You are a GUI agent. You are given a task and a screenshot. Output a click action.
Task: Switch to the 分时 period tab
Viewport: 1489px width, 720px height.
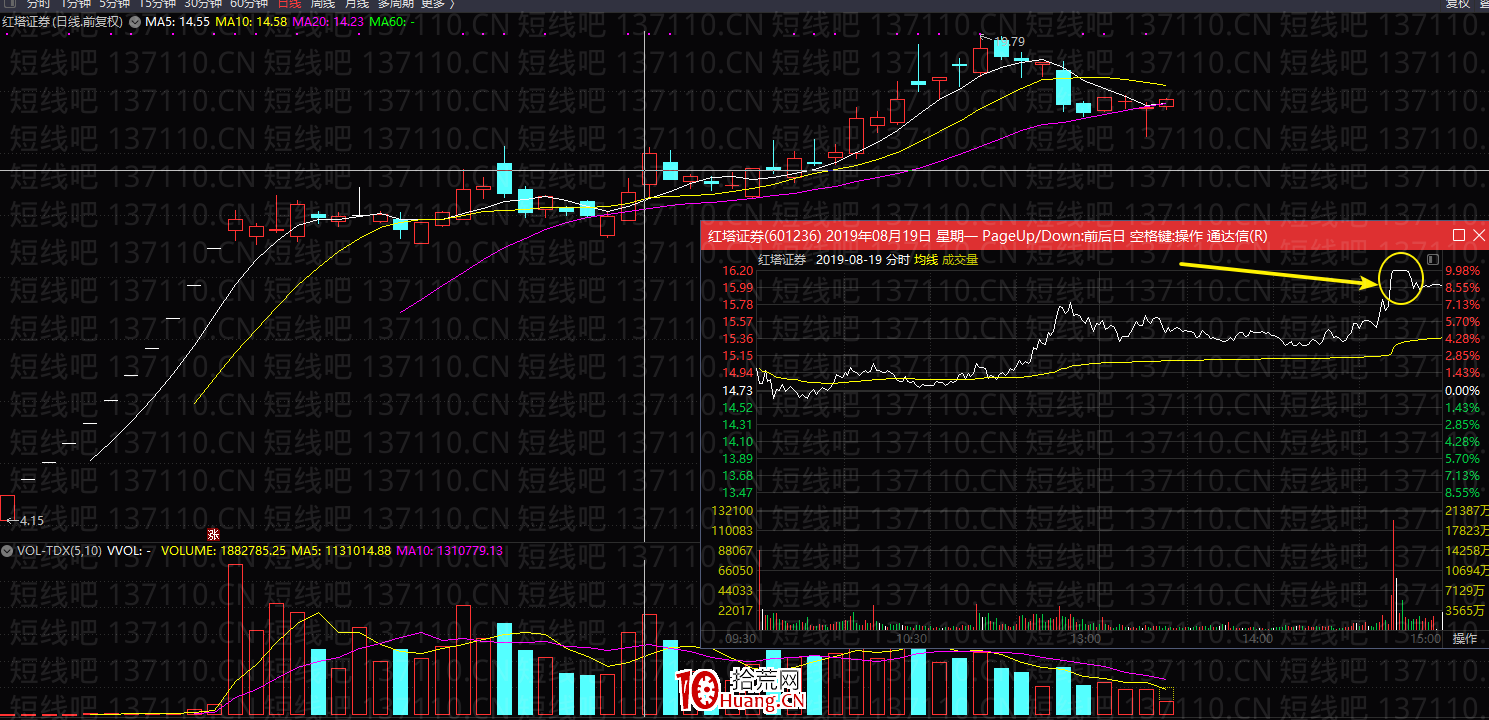[38, 4]
